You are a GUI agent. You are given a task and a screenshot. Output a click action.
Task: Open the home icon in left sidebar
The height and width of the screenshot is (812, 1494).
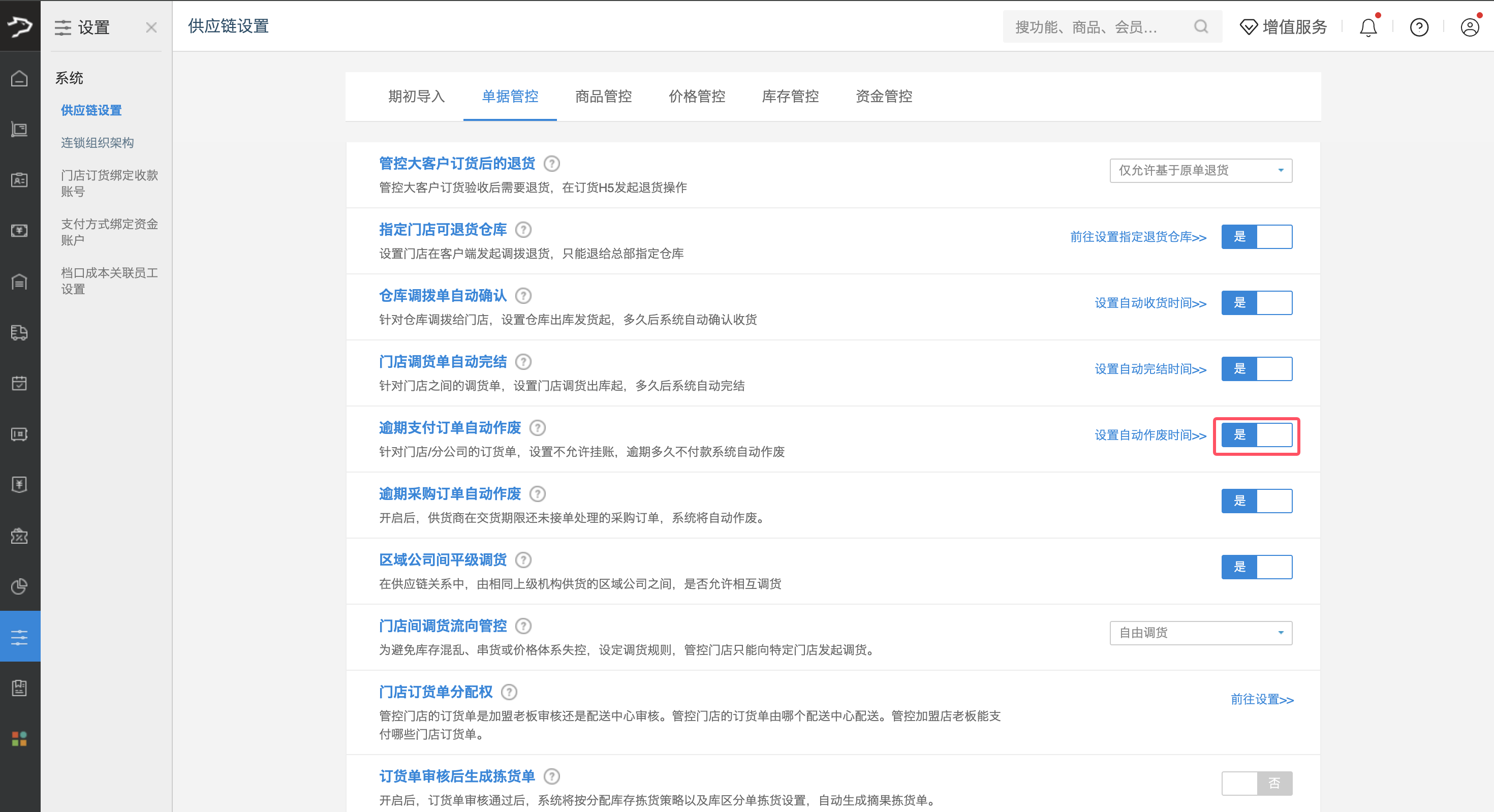click(x=20, y=78)
